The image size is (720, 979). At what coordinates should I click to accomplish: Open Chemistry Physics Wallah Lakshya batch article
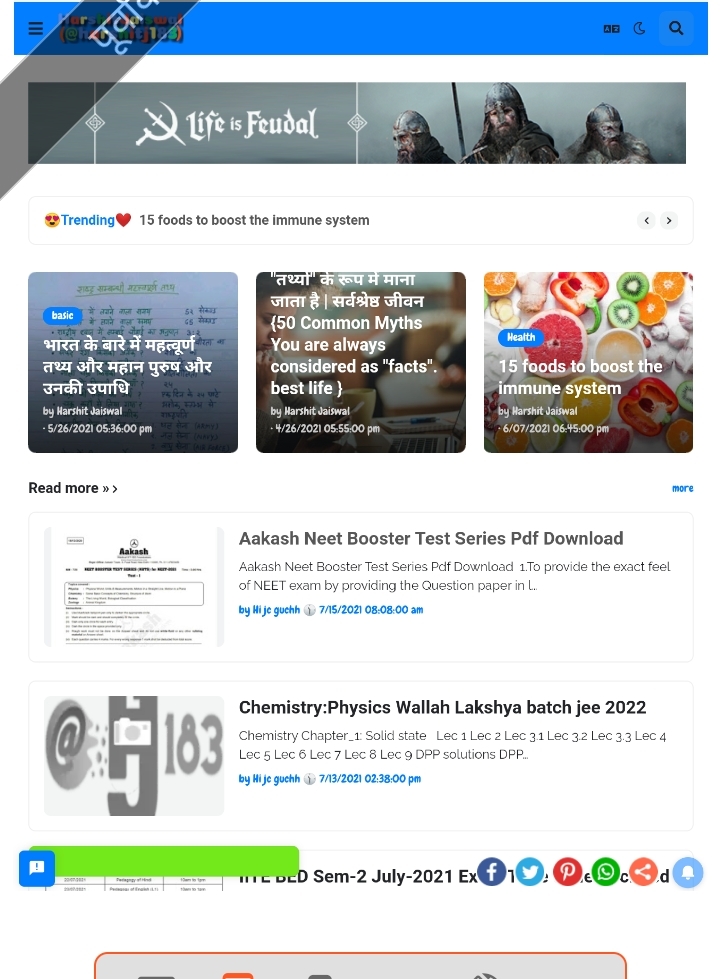[442, 707]
